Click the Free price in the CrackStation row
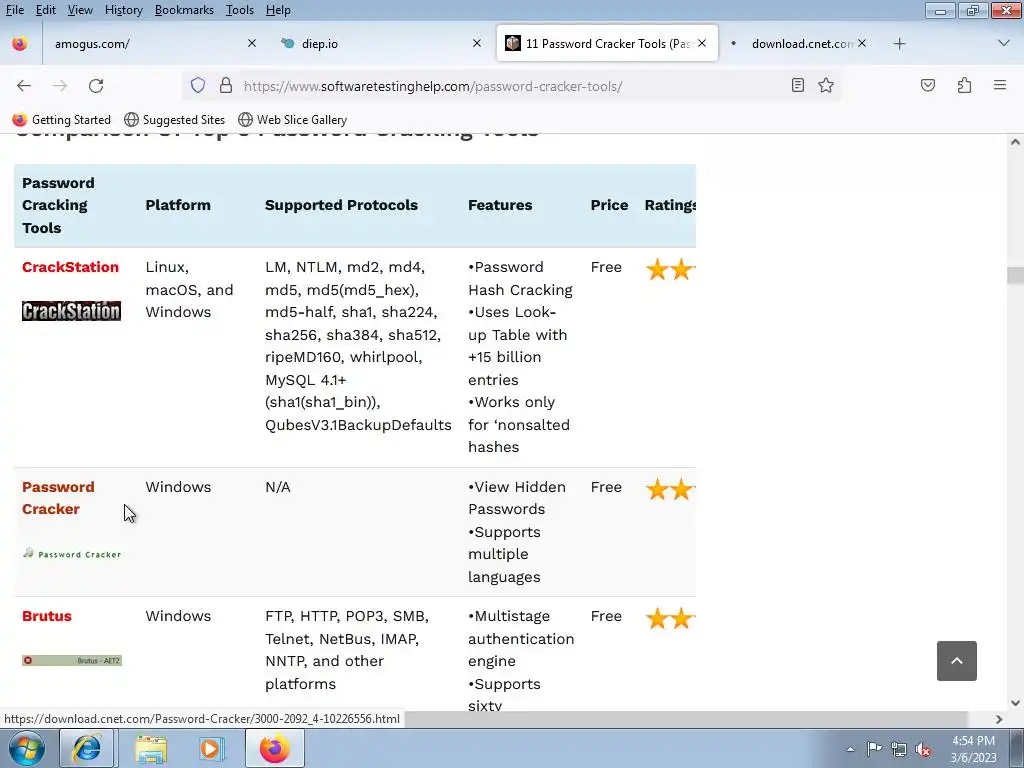Viewport: 1024px width, 768px height. pos(606,267)
